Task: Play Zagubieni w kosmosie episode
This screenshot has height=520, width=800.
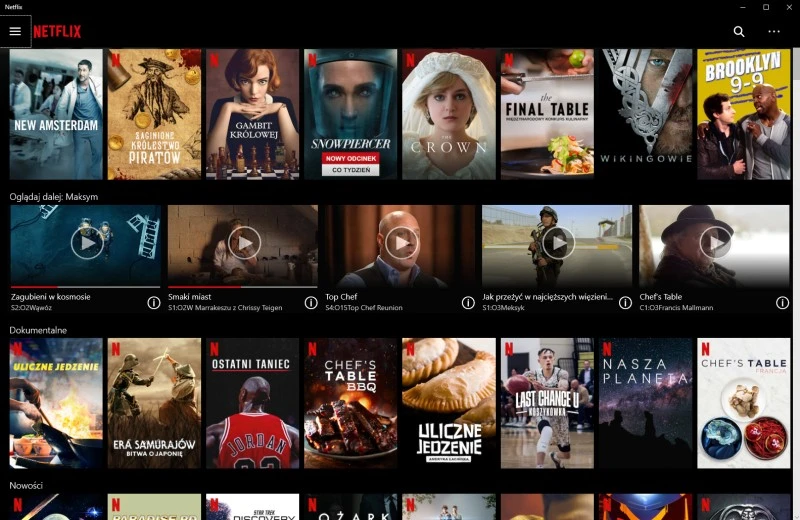Action: coord(87,243)
